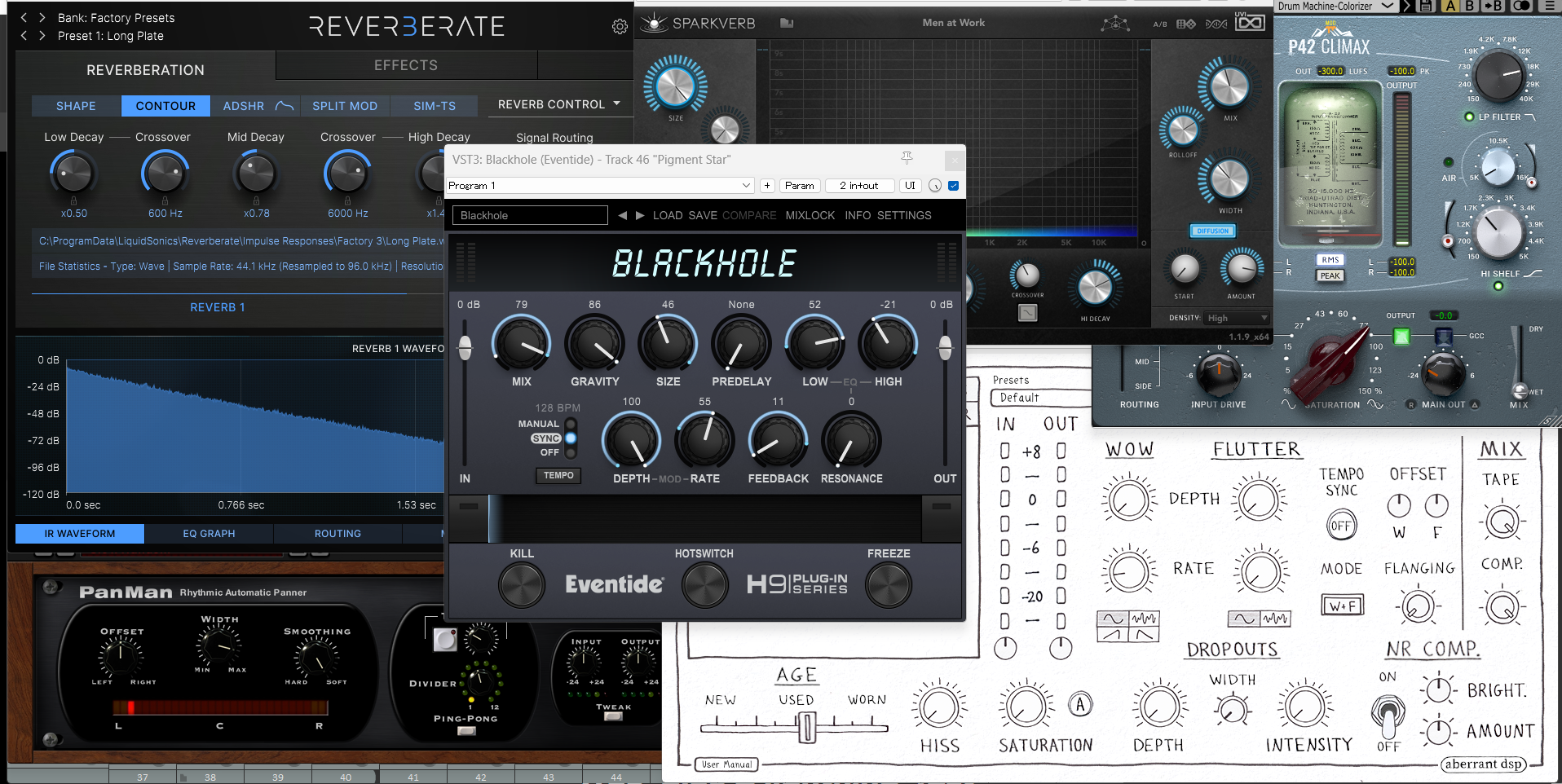Switch to the Reverberate EFFECTS tab
The image size is (1562, 784).
pyautogui.click(x=406, y=65)
